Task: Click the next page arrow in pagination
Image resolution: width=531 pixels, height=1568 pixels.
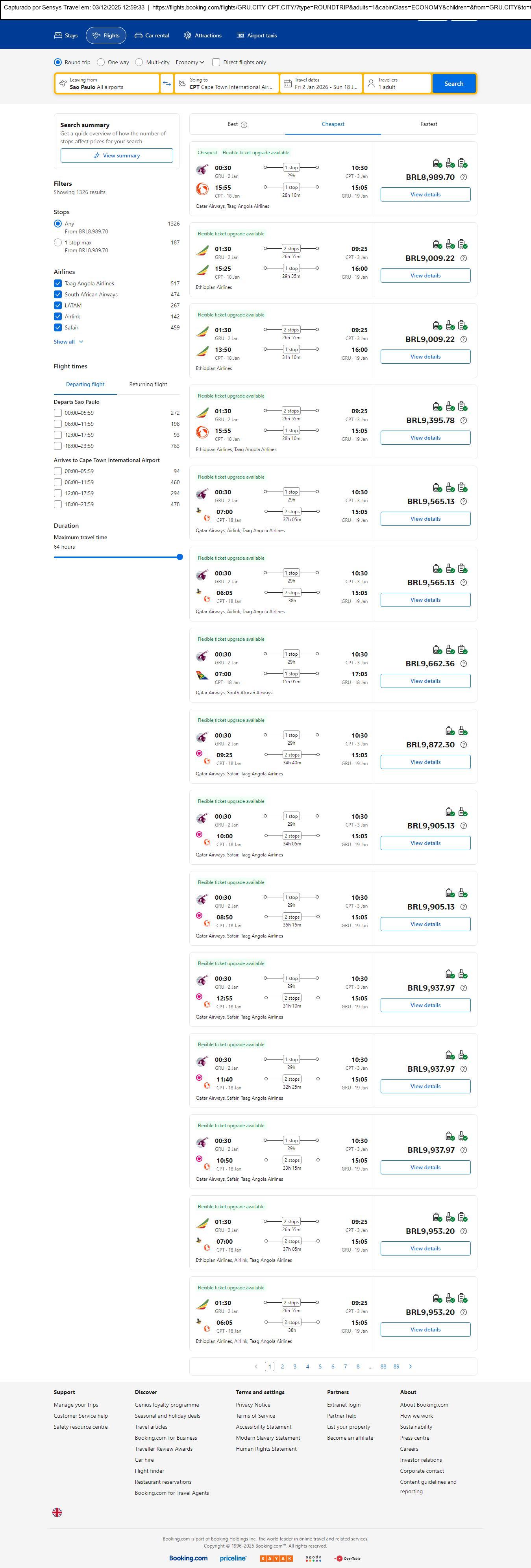Action: pos(411,1366)
